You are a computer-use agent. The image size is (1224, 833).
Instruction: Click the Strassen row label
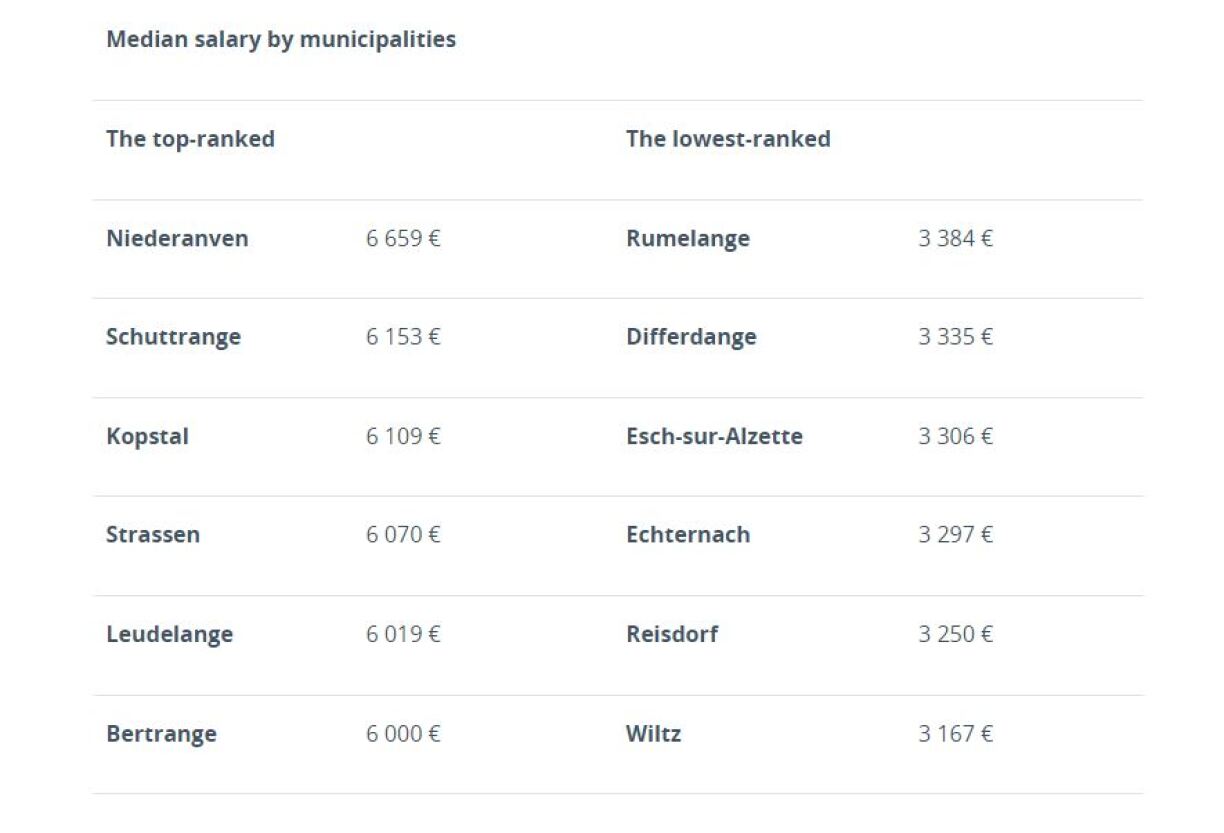tap(153, 535)
